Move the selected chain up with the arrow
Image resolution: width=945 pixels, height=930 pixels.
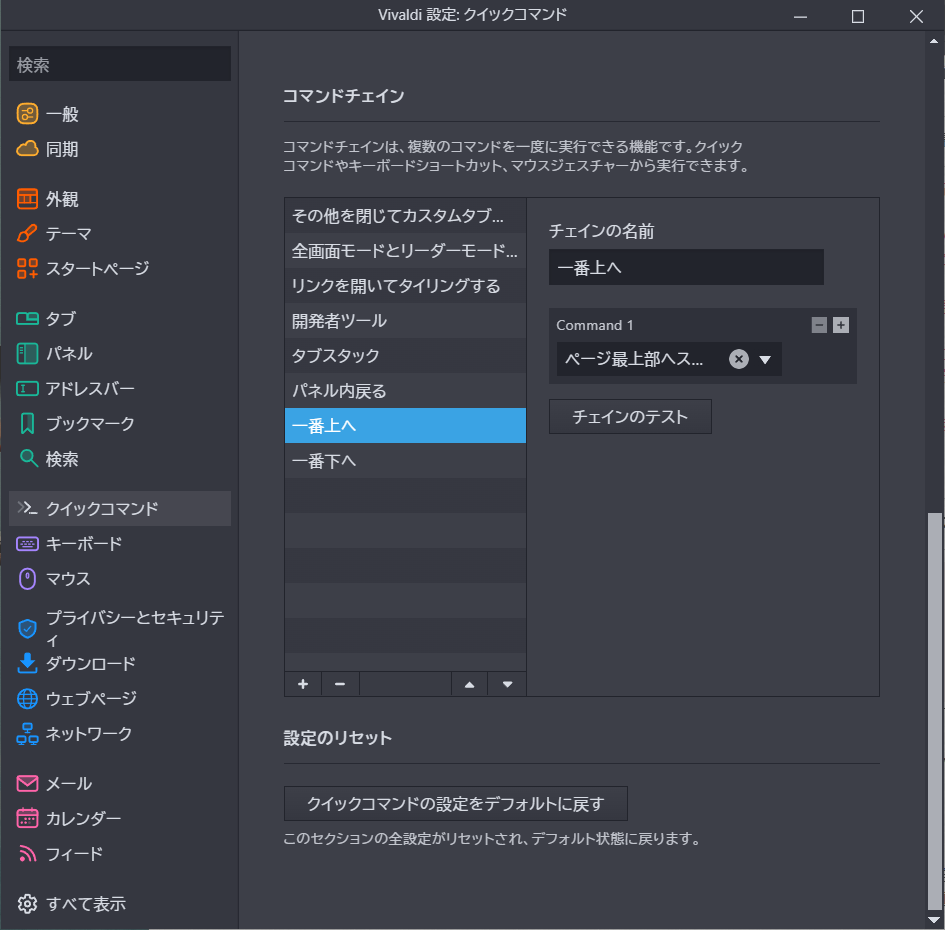[x=470, y=684]
